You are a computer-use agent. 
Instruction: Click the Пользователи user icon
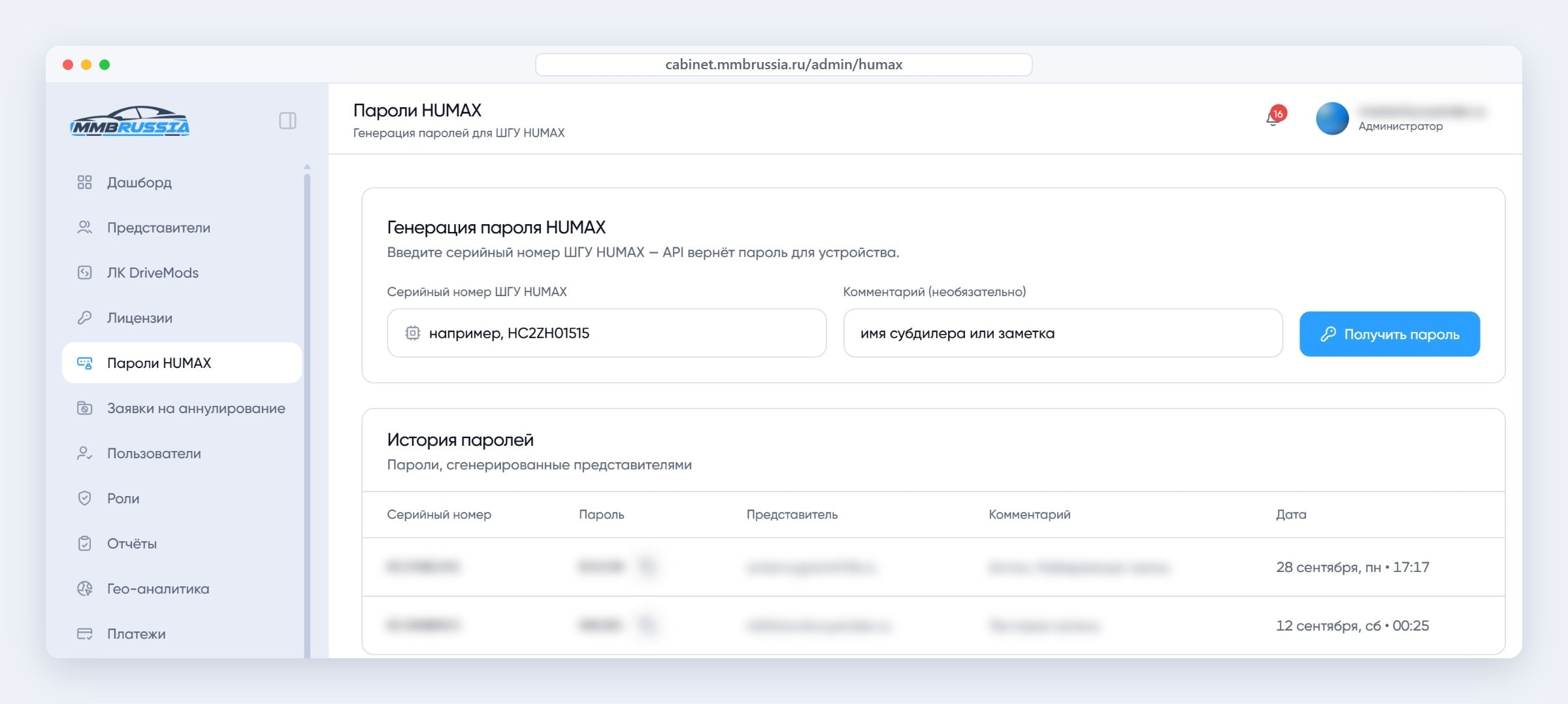(84, 453)
